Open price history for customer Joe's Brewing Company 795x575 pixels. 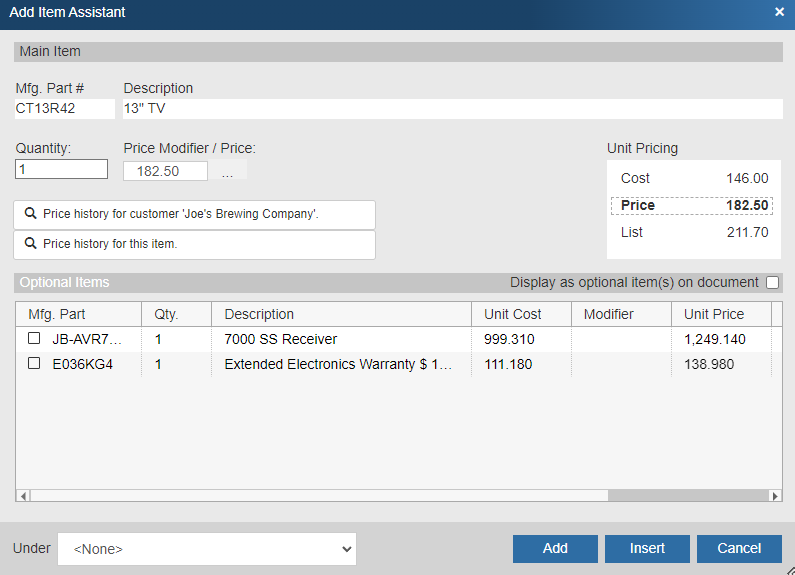pos(195,214)
